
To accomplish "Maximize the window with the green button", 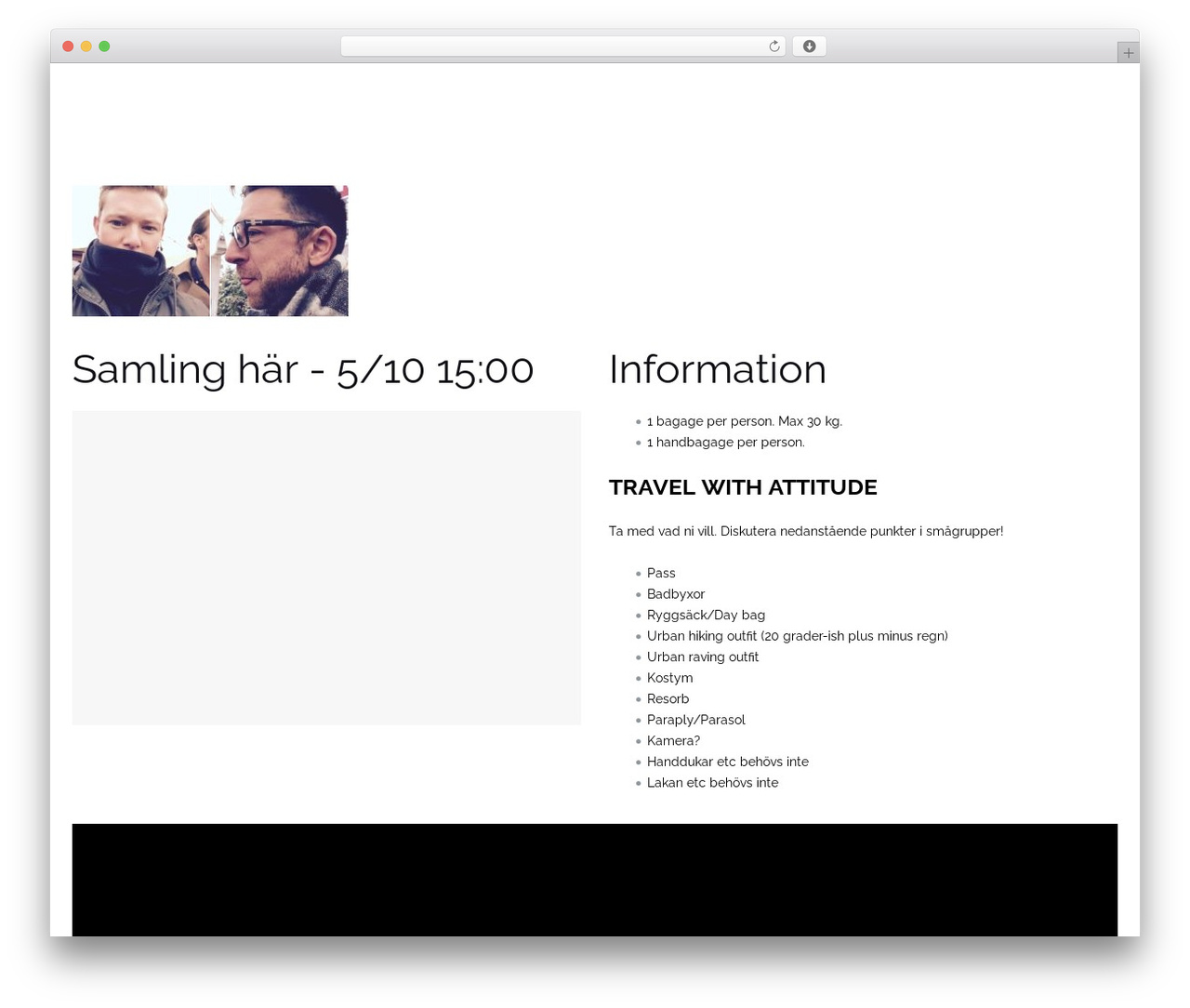I will click(x=104, y=46).
